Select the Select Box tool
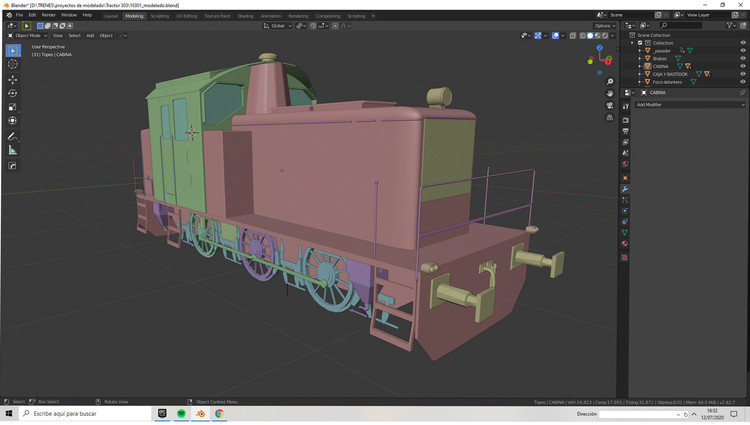 (13, 50)
